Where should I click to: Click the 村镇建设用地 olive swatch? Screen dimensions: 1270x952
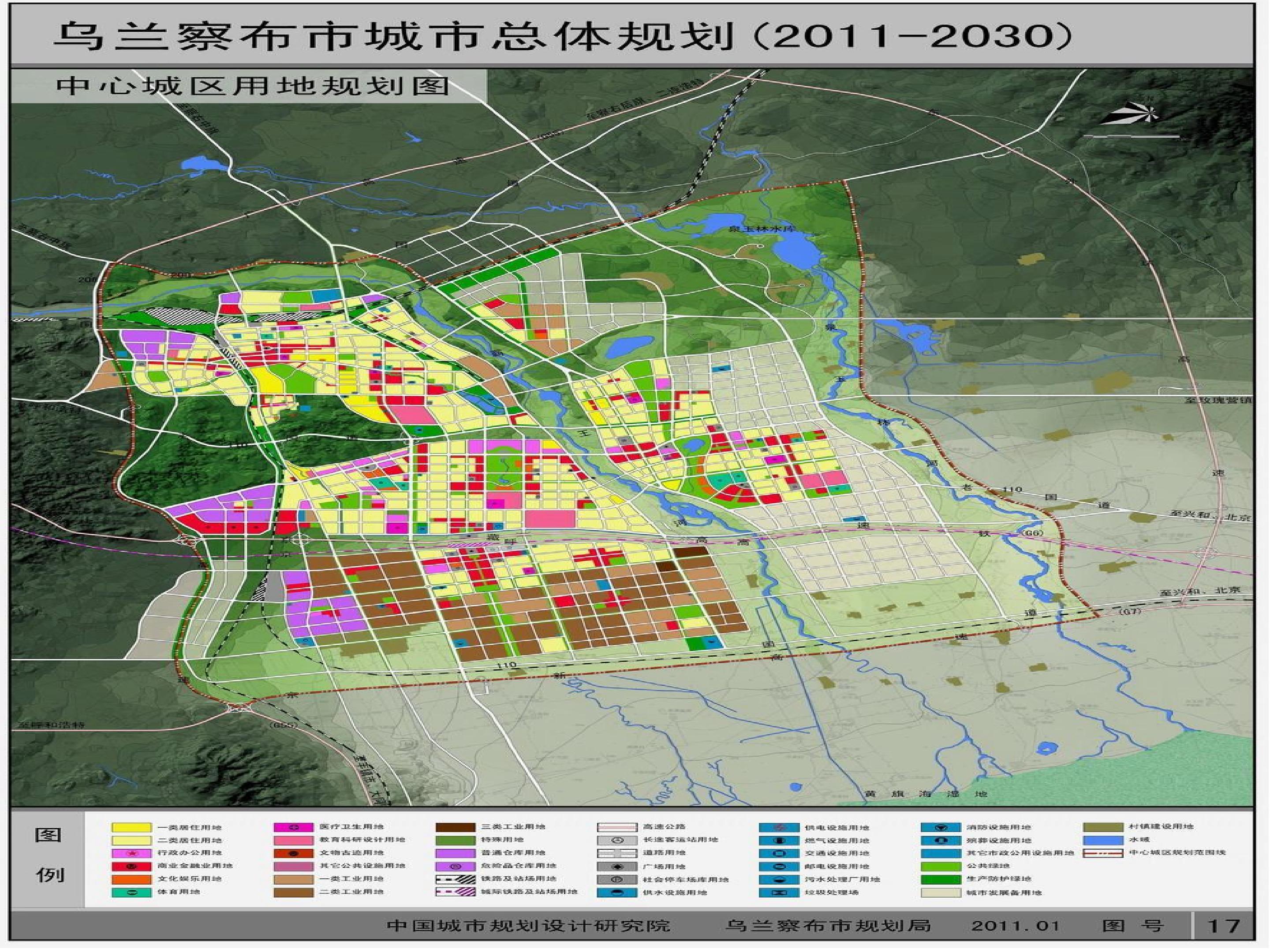pyautogui.click(x=1103, y=827)
